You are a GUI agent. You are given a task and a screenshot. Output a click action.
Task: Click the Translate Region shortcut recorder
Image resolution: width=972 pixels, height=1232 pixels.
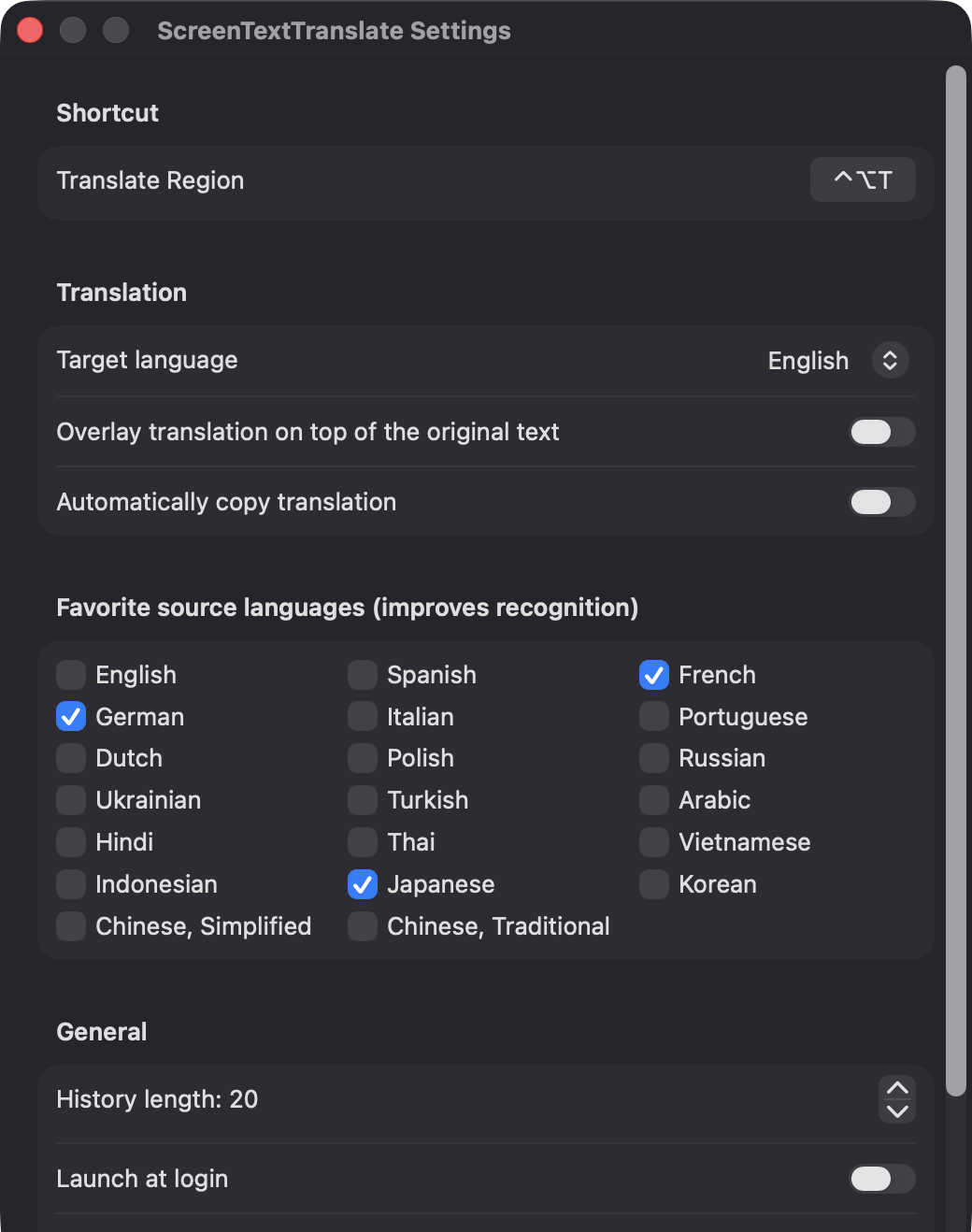click(x=863, y=179)
